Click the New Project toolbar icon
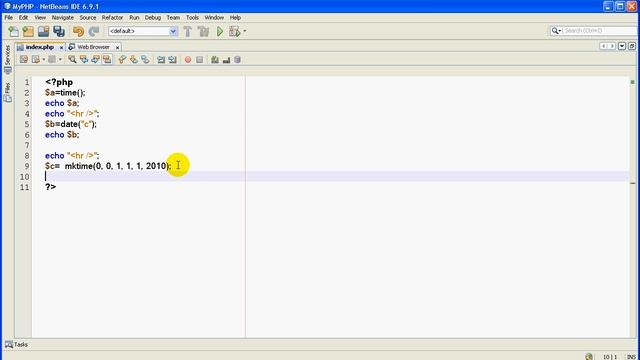640x360 pixels. pos(28,31)
